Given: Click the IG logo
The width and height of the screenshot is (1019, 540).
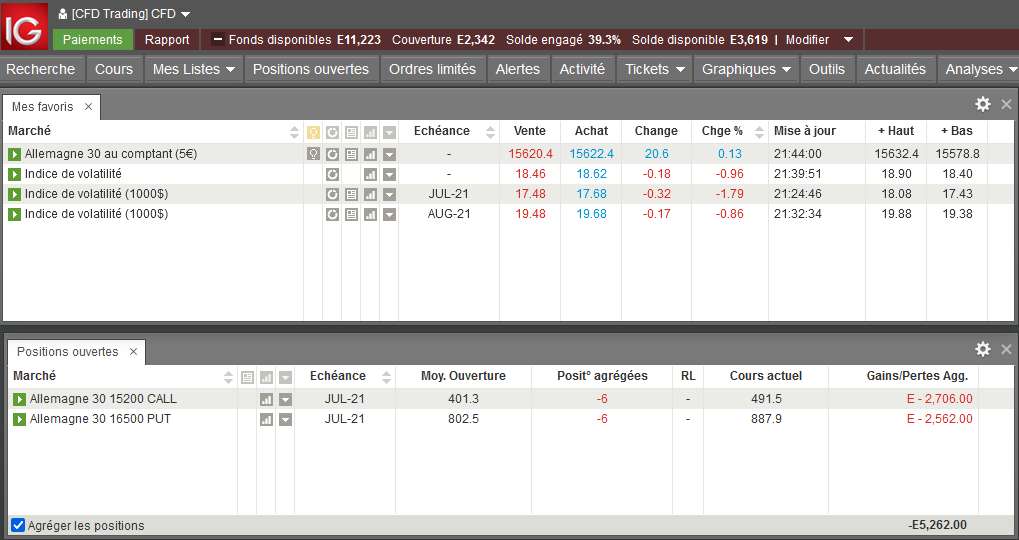Looking at the screenshot, I should 24,26.
